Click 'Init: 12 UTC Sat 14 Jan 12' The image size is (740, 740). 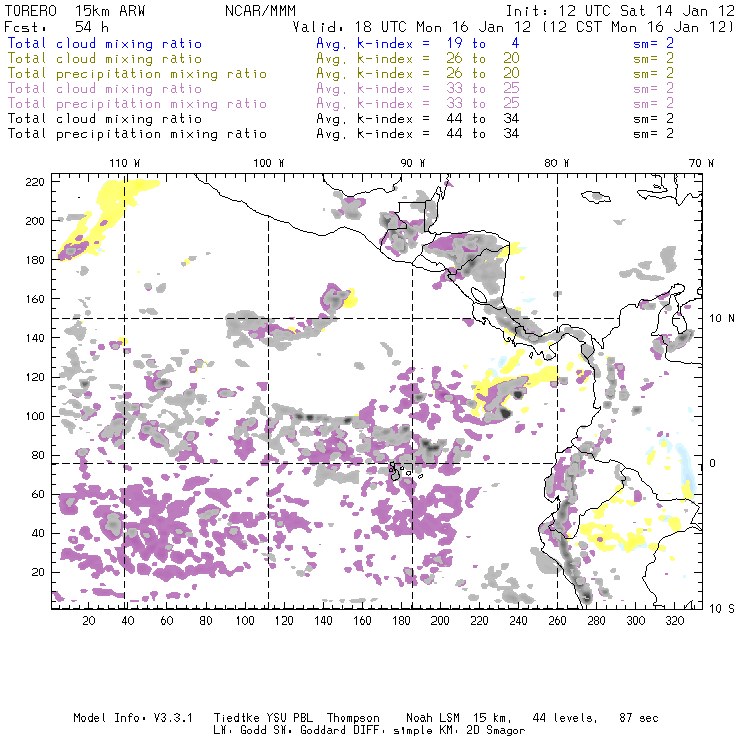[620, 10]
